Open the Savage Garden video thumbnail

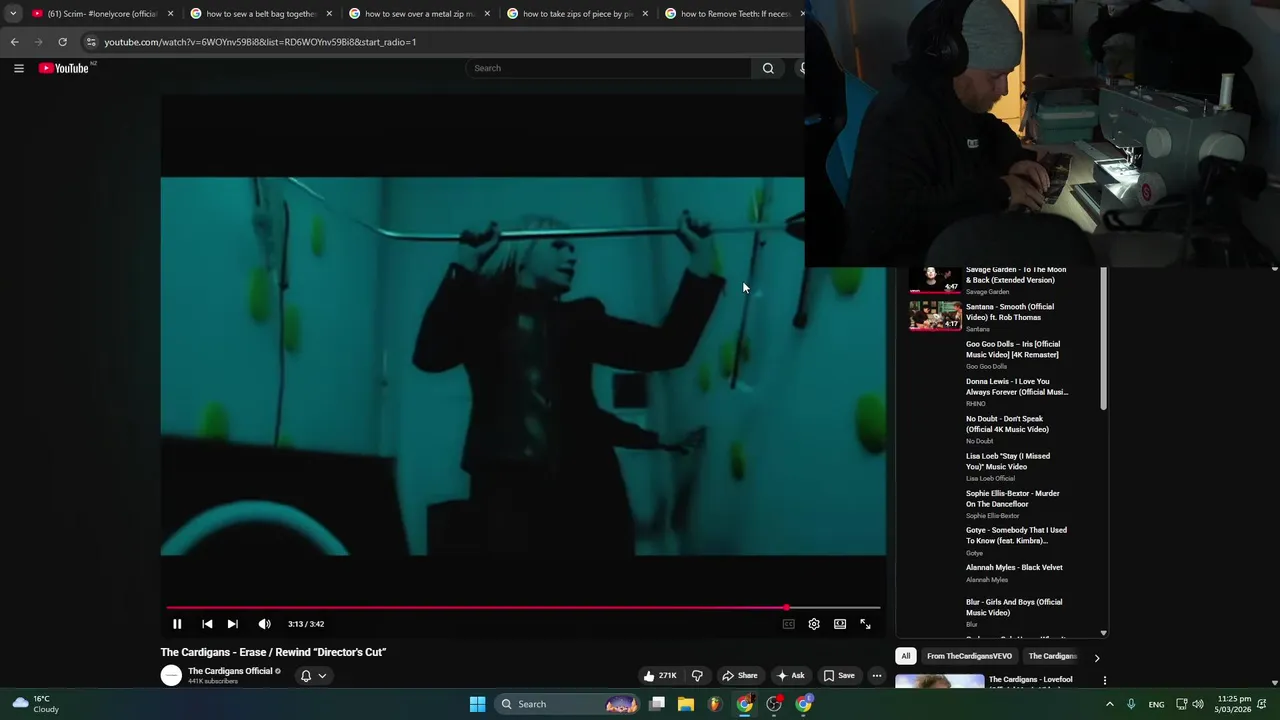[x=935, y=279]
